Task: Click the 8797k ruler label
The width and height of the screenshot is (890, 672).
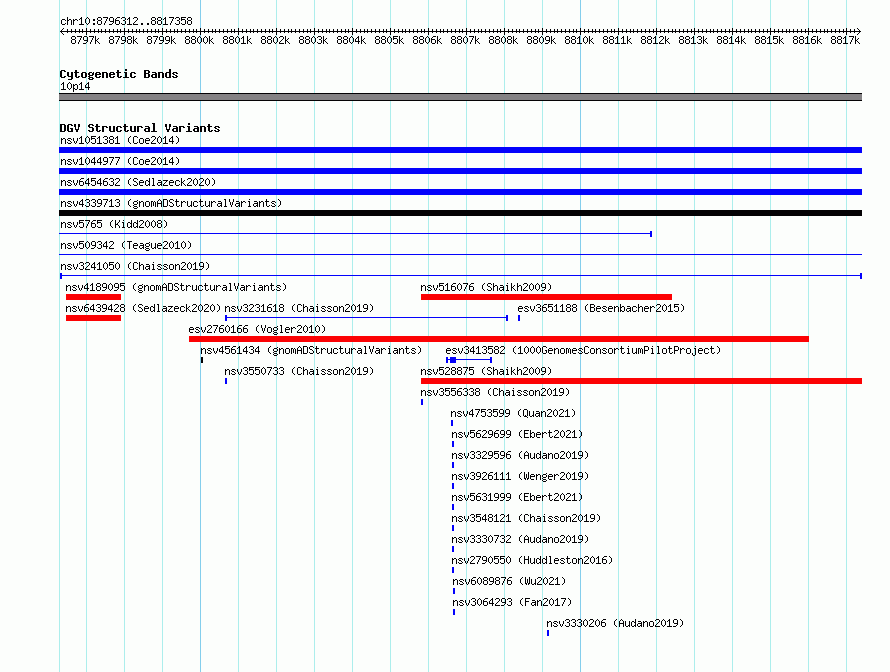Action: [85, 40]
